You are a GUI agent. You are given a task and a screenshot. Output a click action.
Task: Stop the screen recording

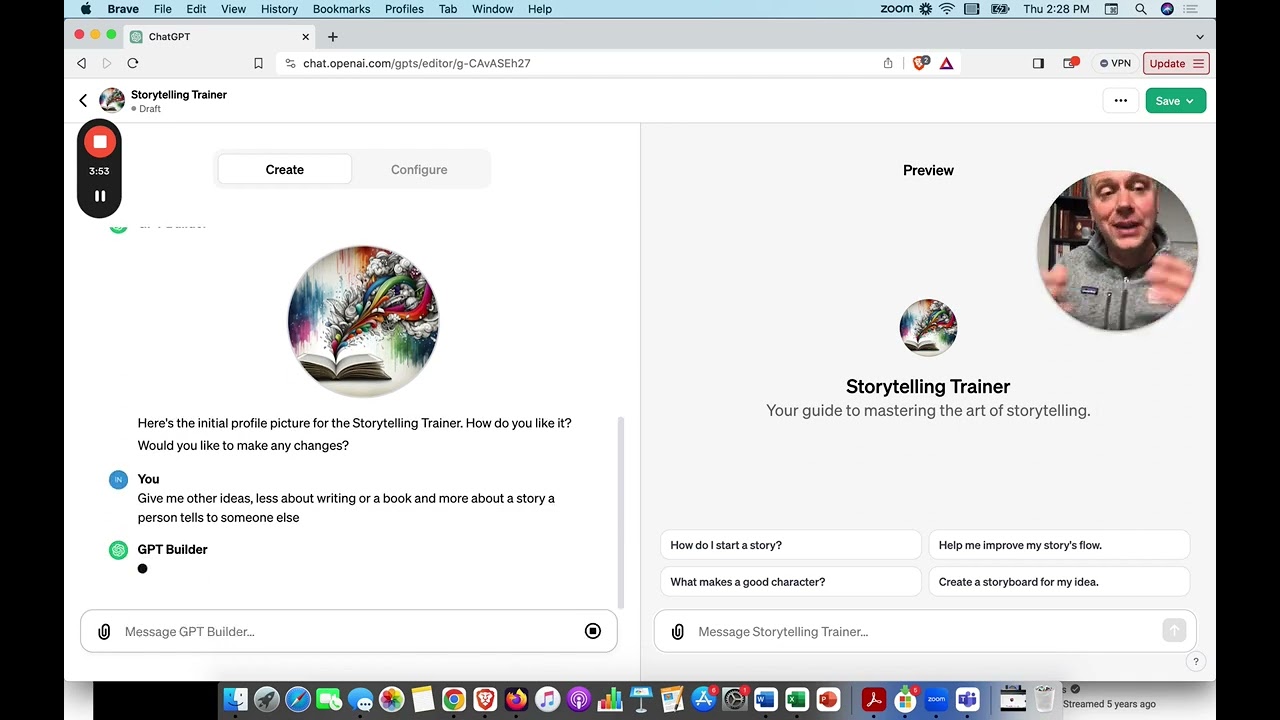[99, 141]
